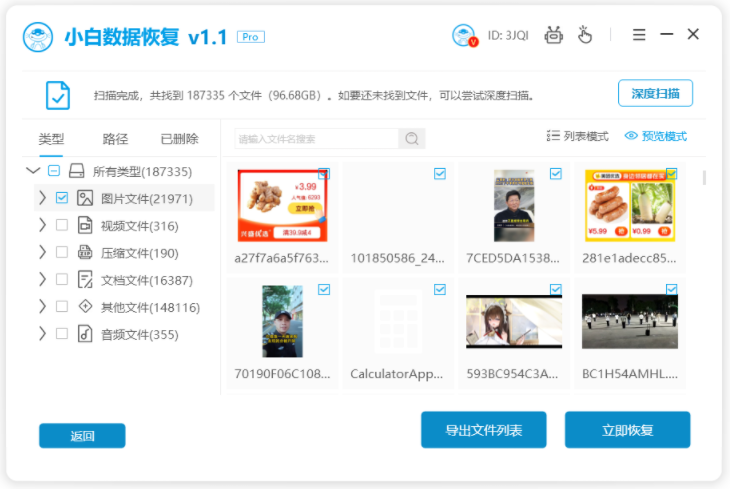Click the audio files music note icon
The height and width of the screenshot is (489, 731).
[85, 334]
